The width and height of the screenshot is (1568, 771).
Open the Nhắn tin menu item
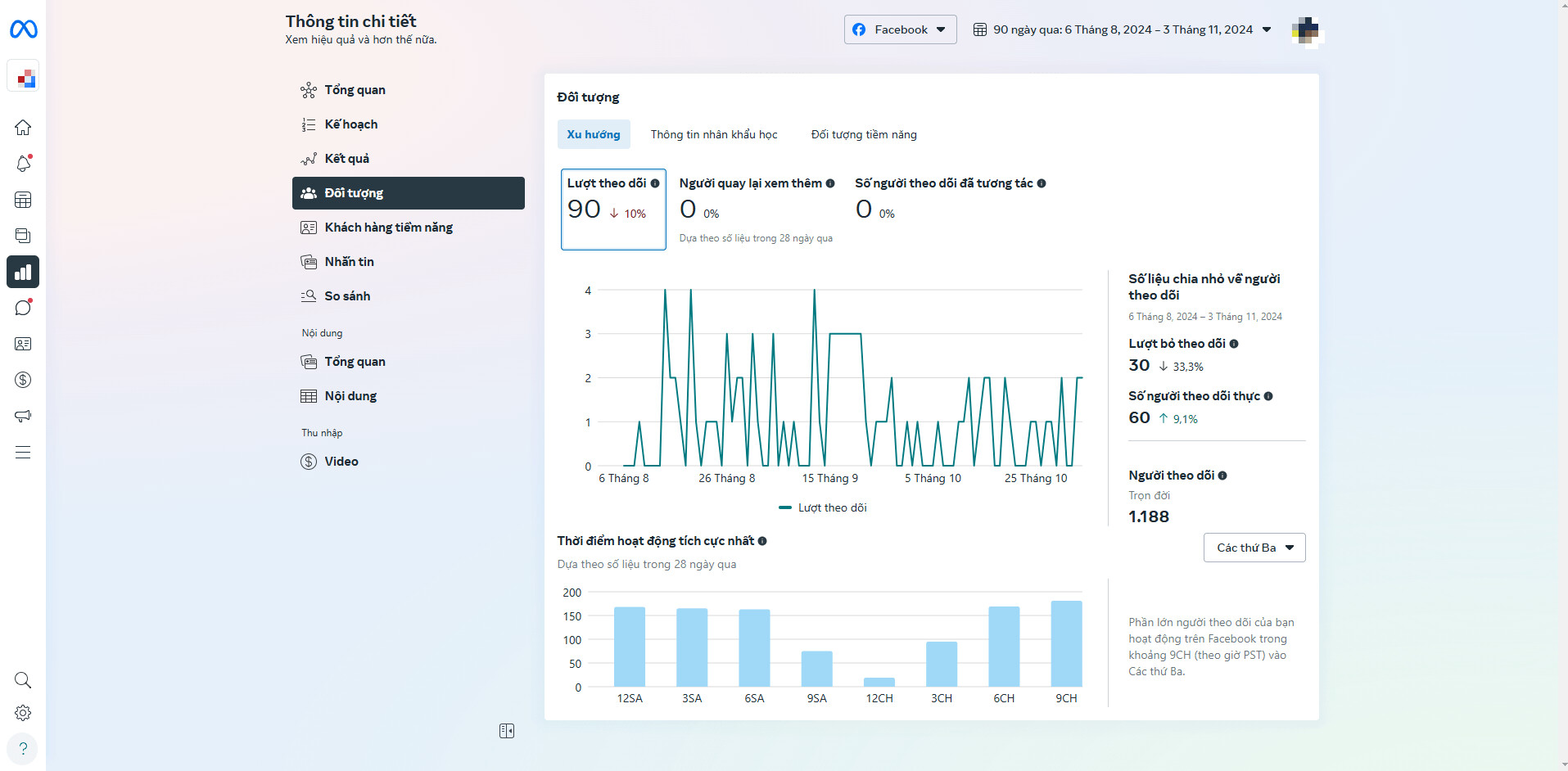click(408, 262)
